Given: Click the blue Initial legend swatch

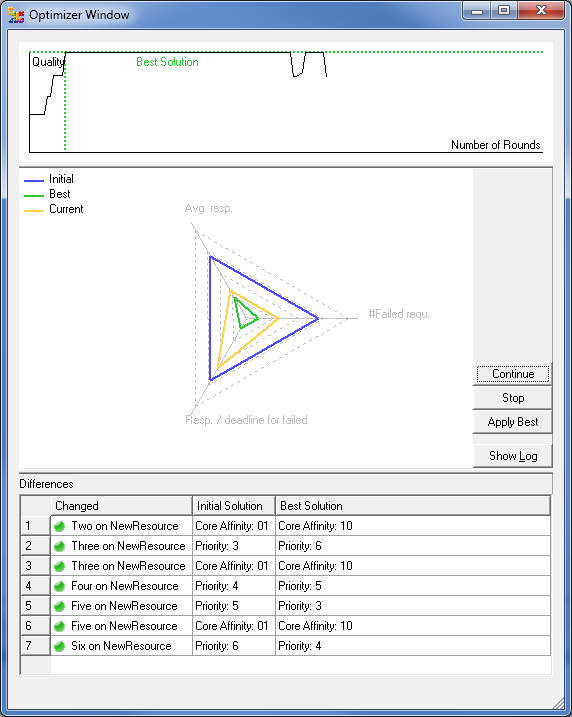Looking at the screenshot, I should coord(34,181).
